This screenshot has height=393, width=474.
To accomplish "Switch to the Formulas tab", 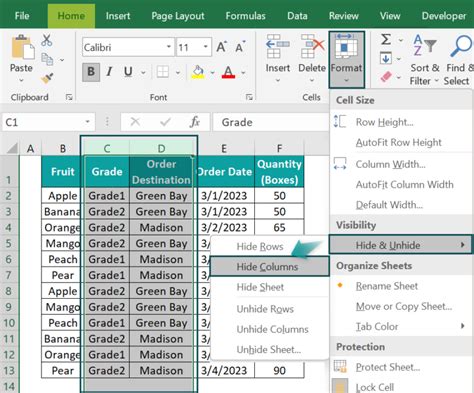I will point(245,16).
